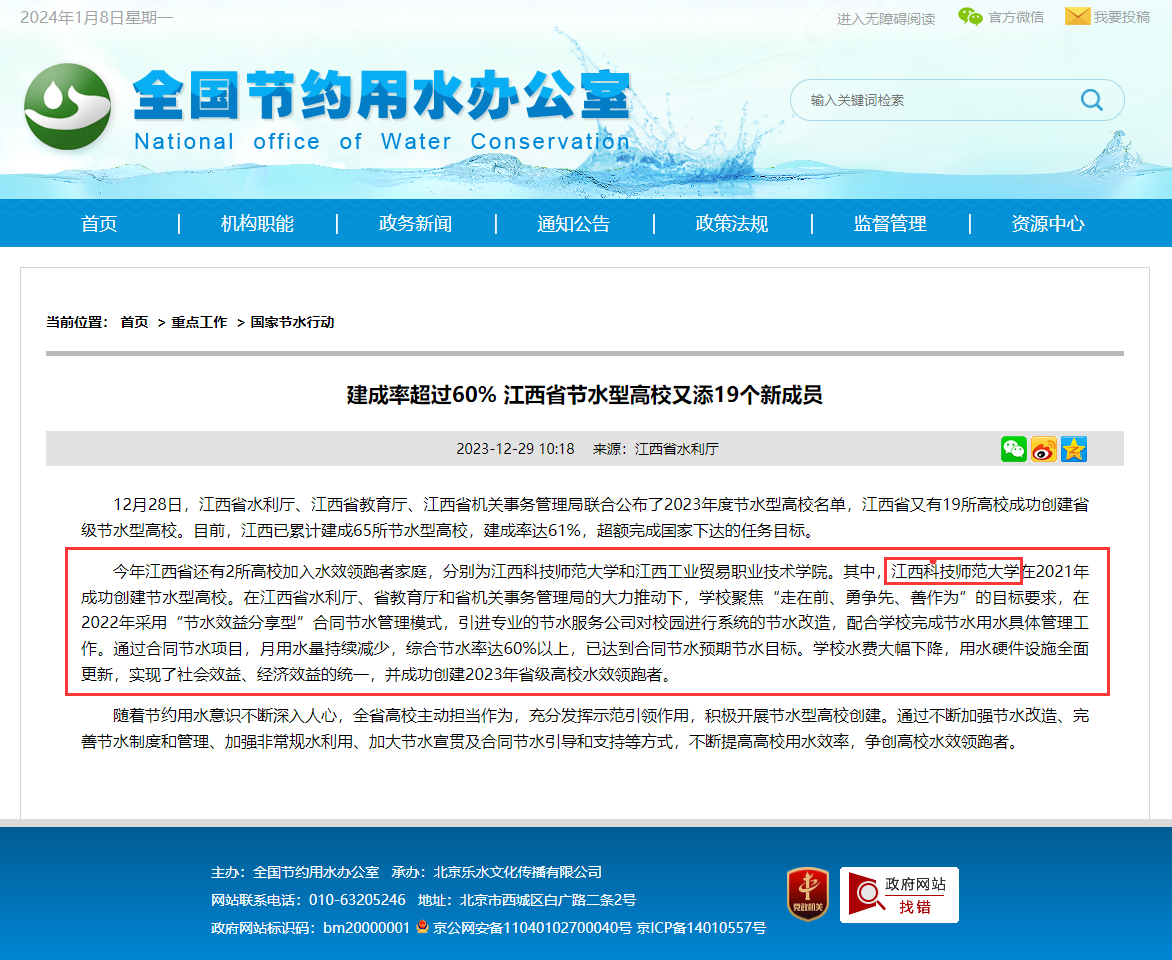Click the police registration emblem in footer
1172x960 pixels.
(x=422, y=927)
